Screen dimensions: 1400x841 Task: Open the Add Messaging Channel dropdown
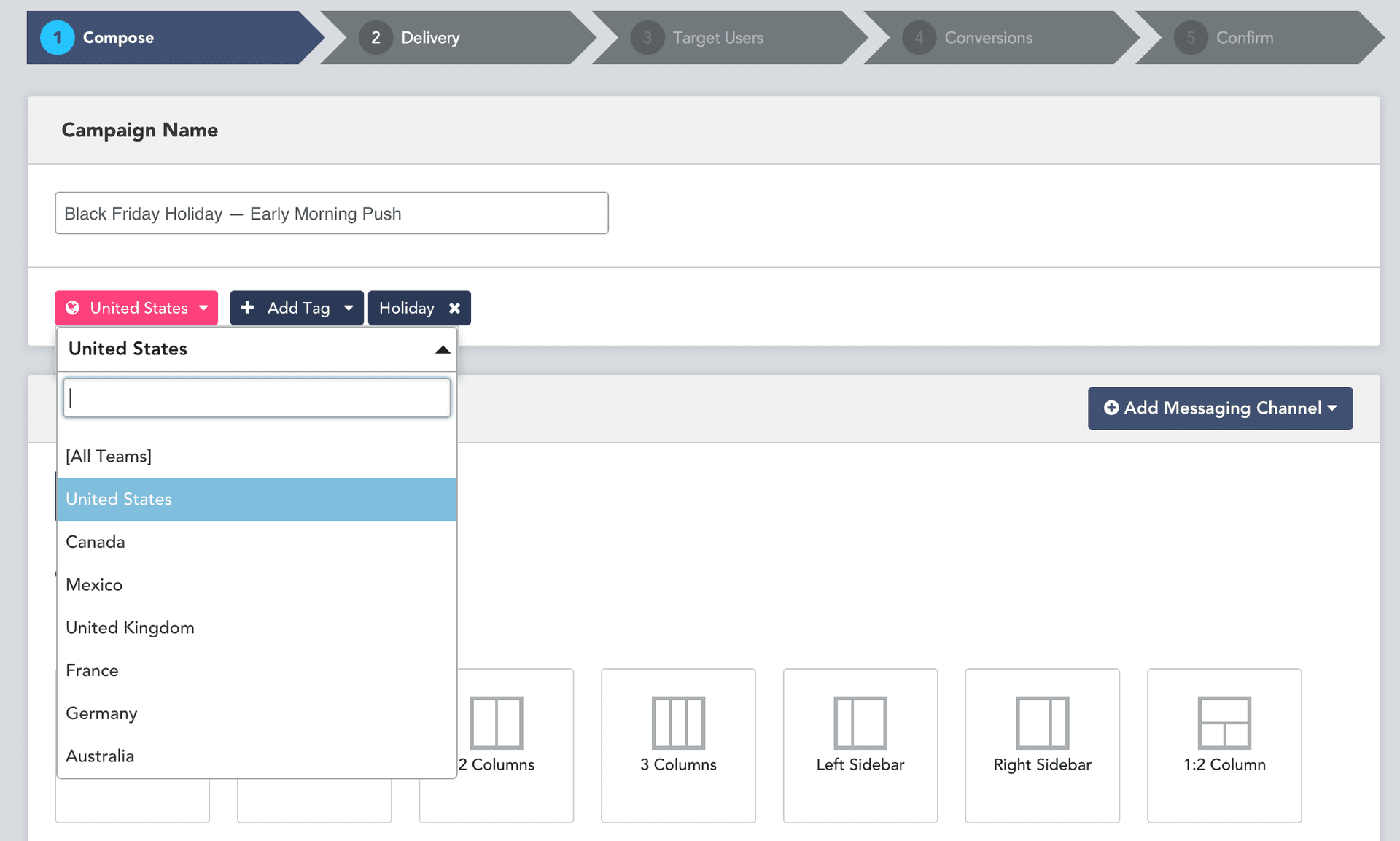coord(1220,408)
